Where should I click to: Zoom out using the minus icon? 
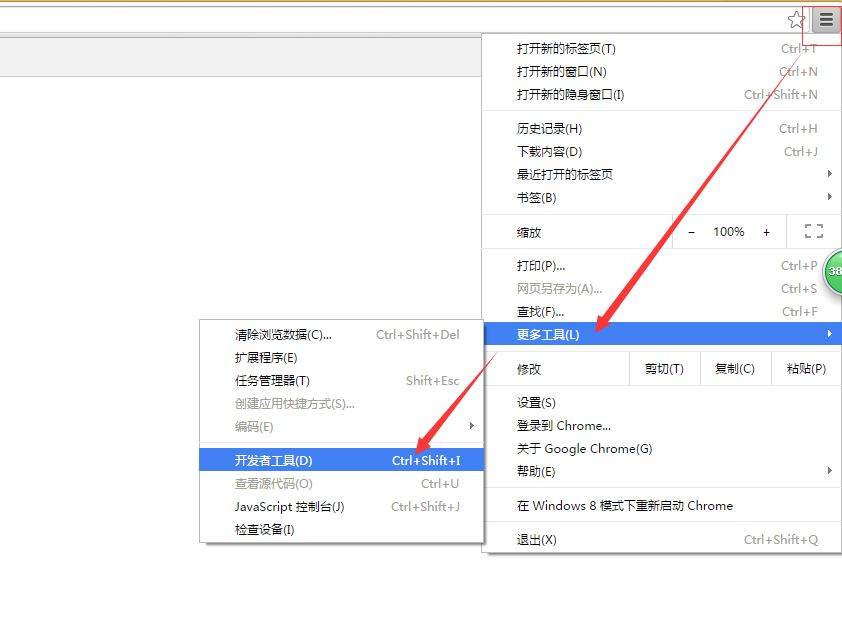(x=691, y=231)
